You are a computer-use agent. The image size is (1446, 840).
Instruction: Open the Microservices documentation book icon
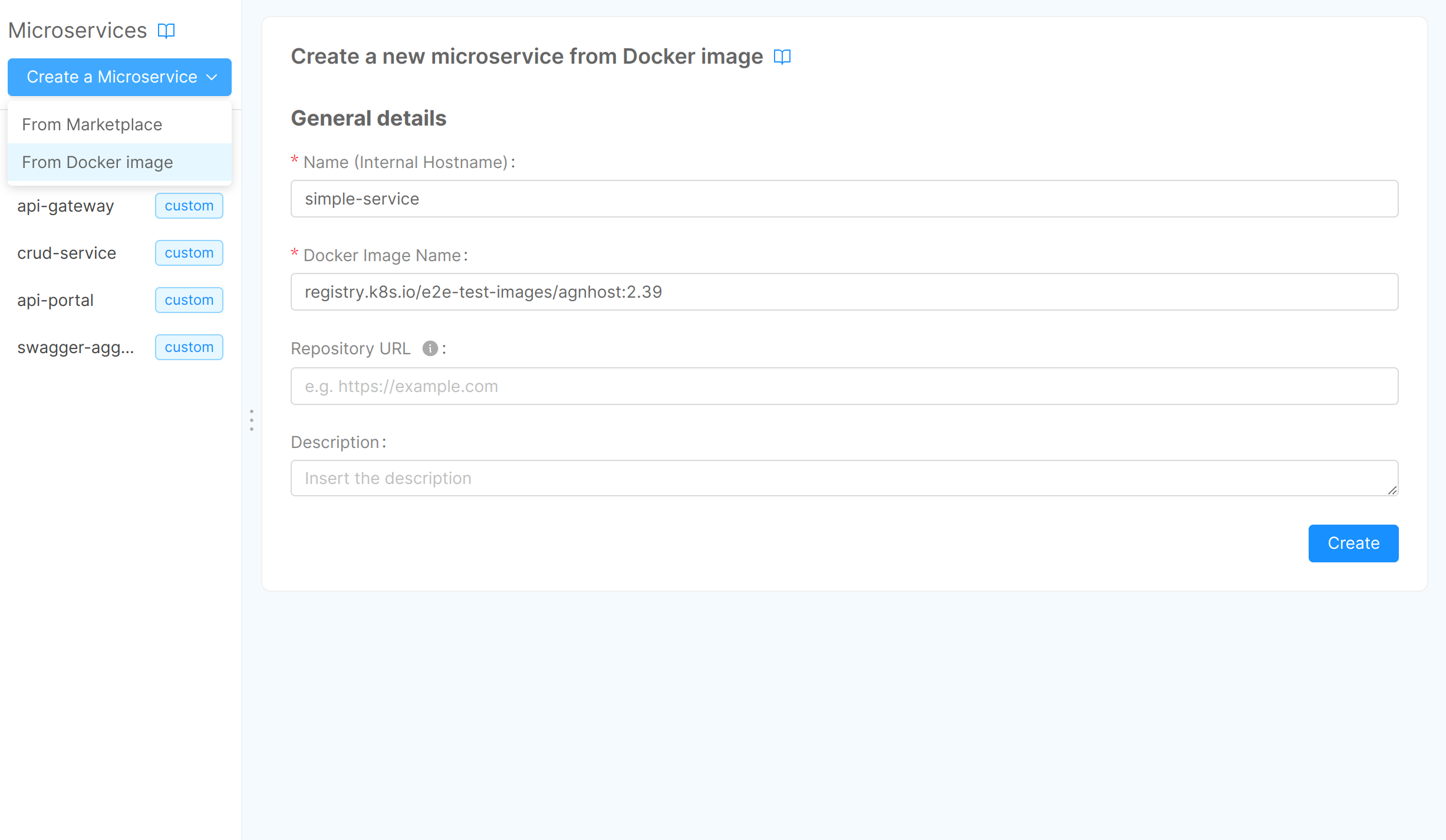pos(166,31)
